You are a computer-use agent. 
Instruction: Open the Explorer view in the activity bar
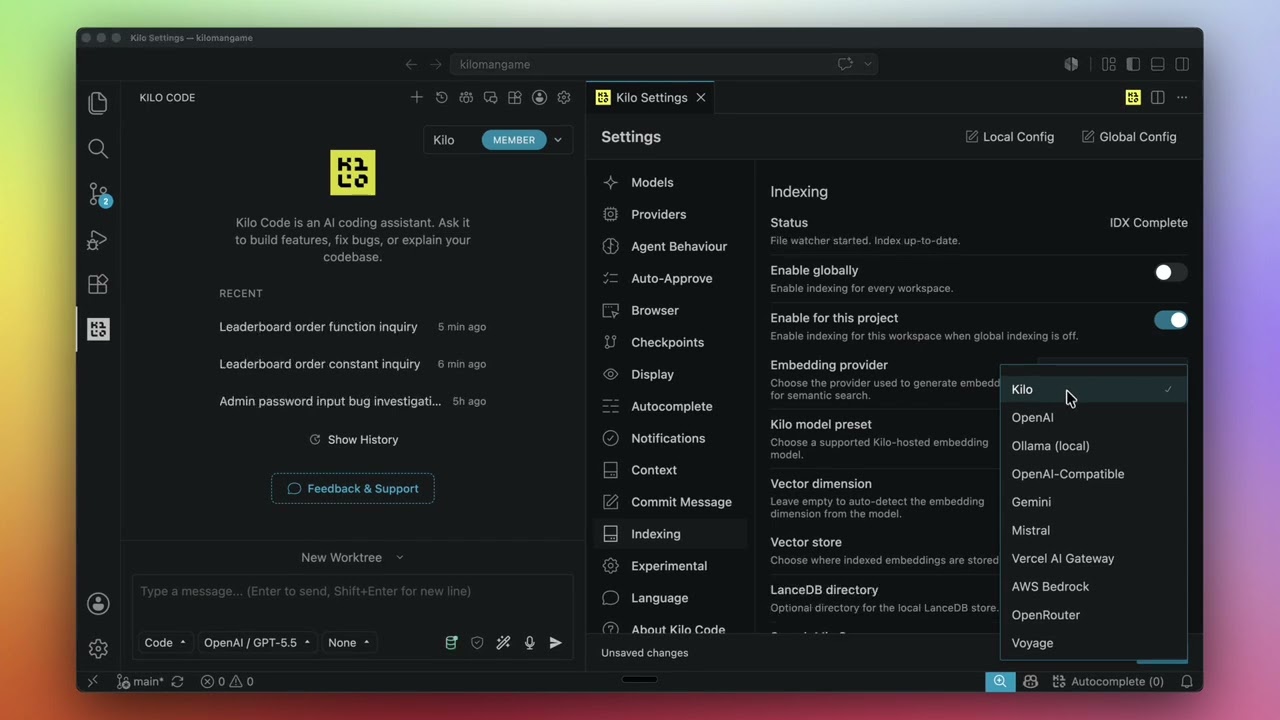point(98,103)
